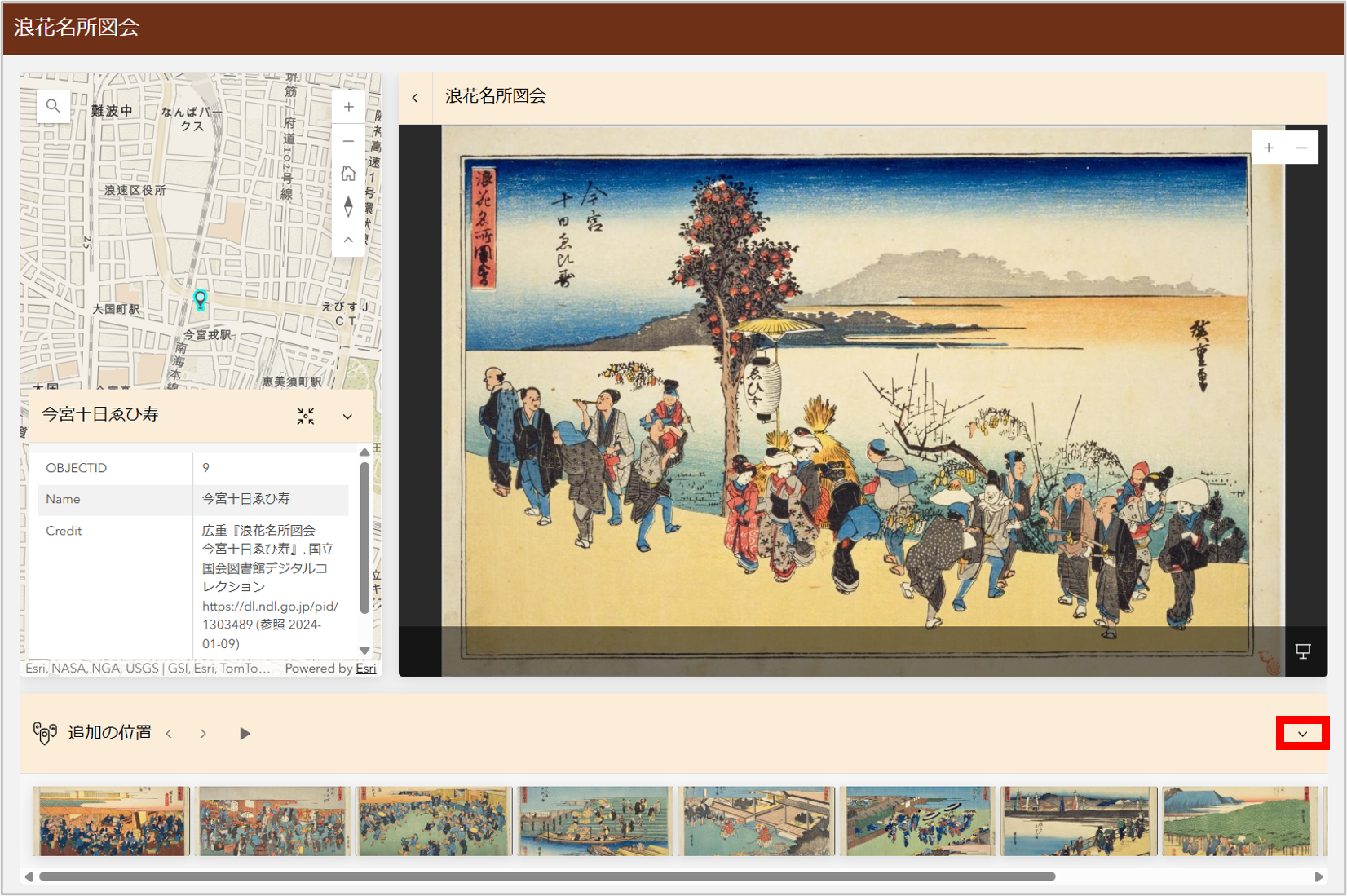Toggle fullscreen presentation view icon
Screen dimensions: 1347x896
click(x=1303, y=651)
